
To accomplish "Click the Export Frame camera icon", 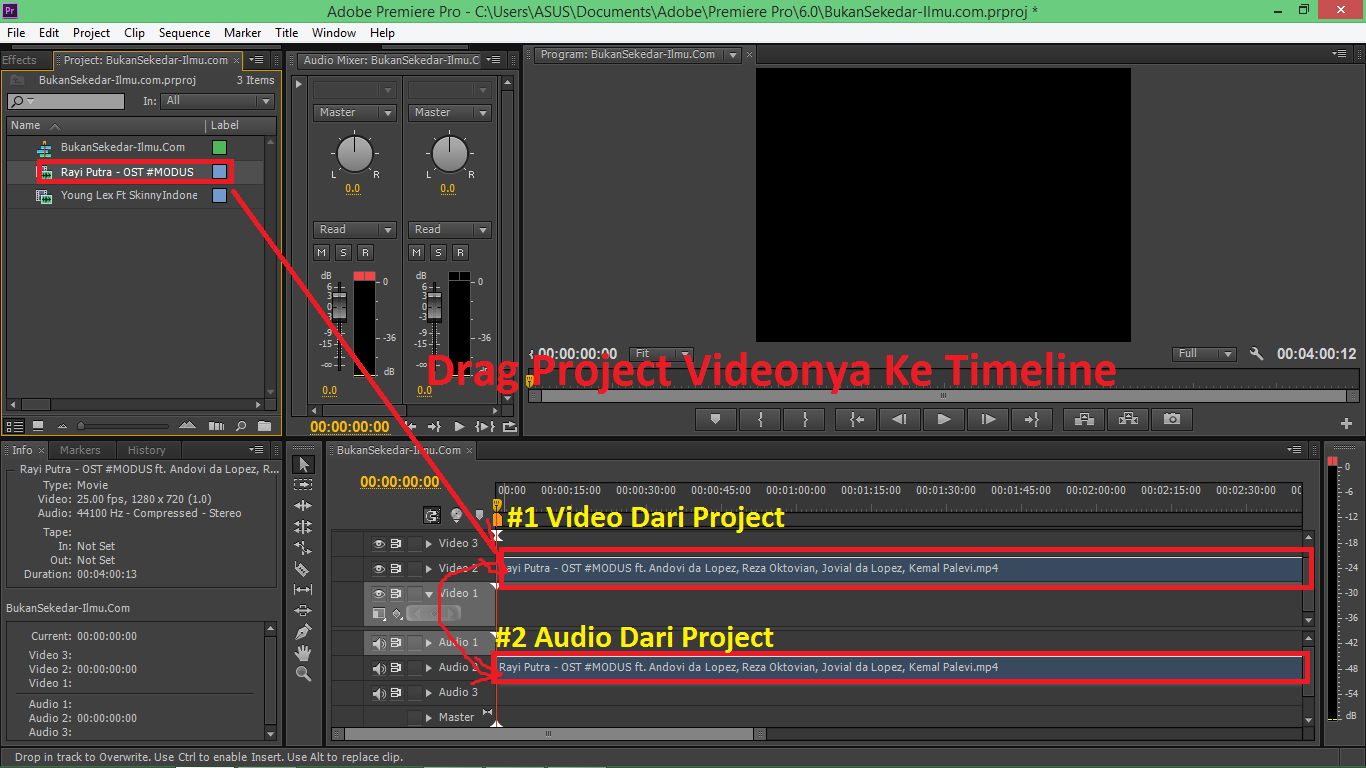I will point(1172,419).
